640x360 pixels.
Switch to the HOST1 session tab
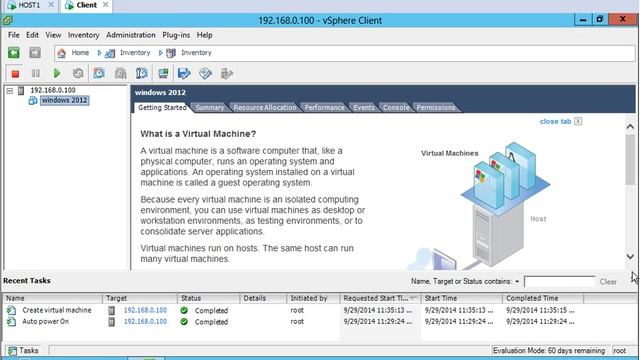pos(29,5)
